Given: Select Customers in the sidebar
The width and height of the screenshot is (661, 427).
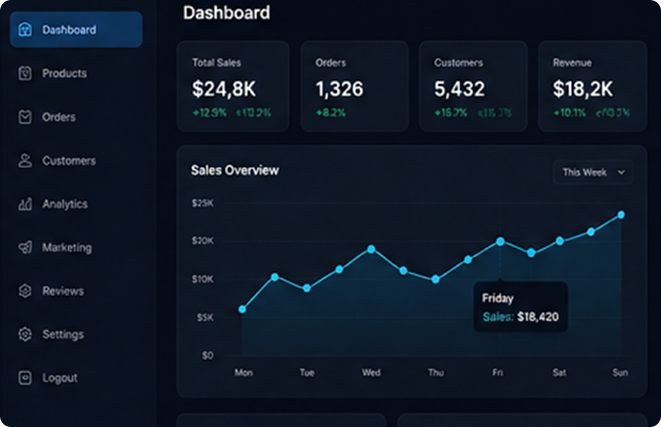Looking at the screenshot, I should 69,161.
